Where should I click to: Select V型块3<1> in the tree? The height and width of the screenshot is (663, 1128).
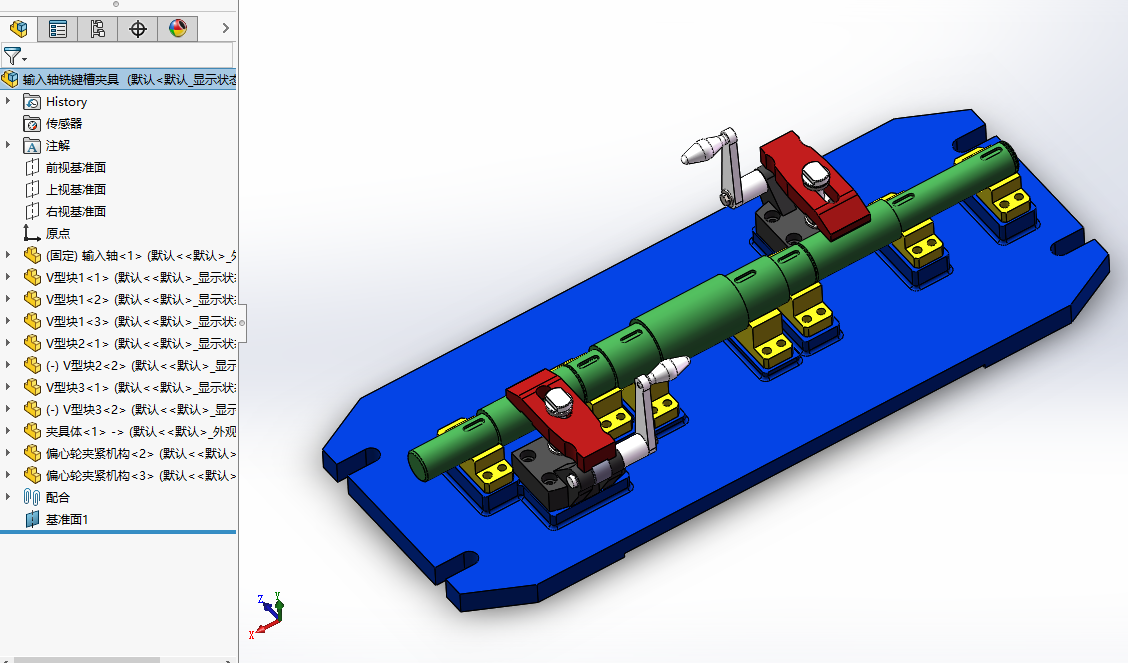click(141, 388)
